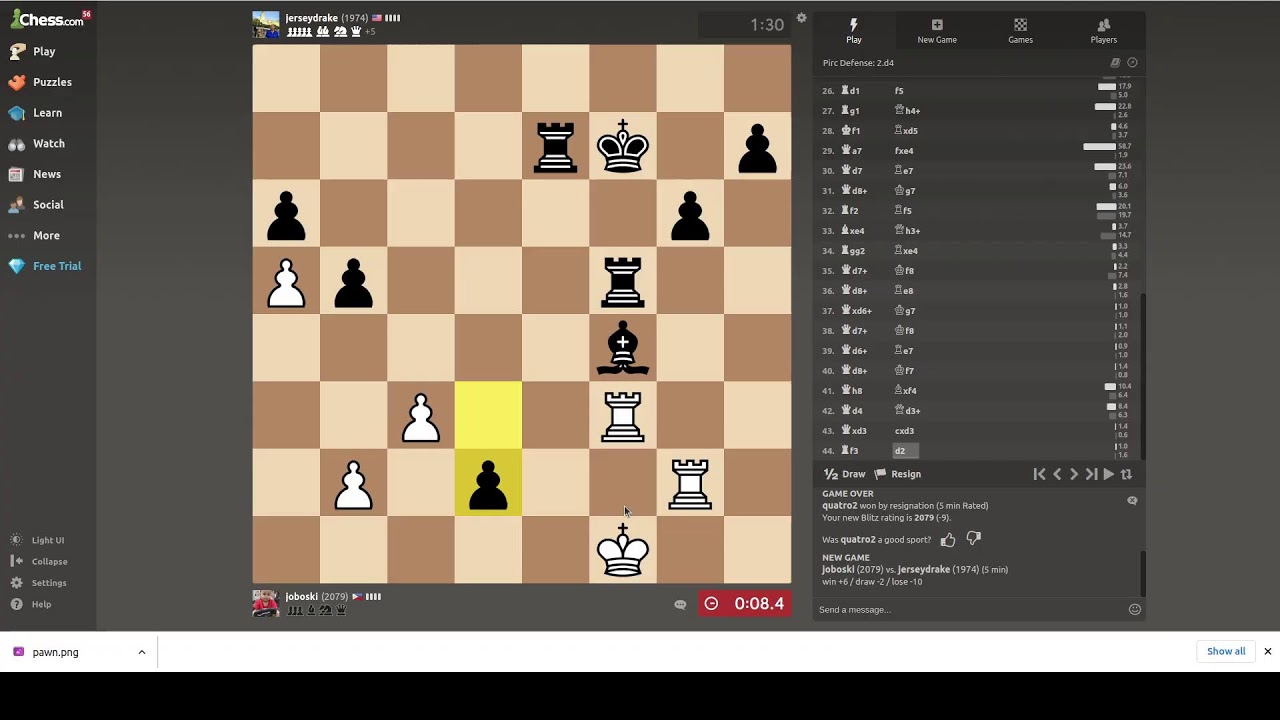Select the white move on row 44
The height and width of the screenshot is (720, 1280).
pyautogui.click(x=850, y=451)
